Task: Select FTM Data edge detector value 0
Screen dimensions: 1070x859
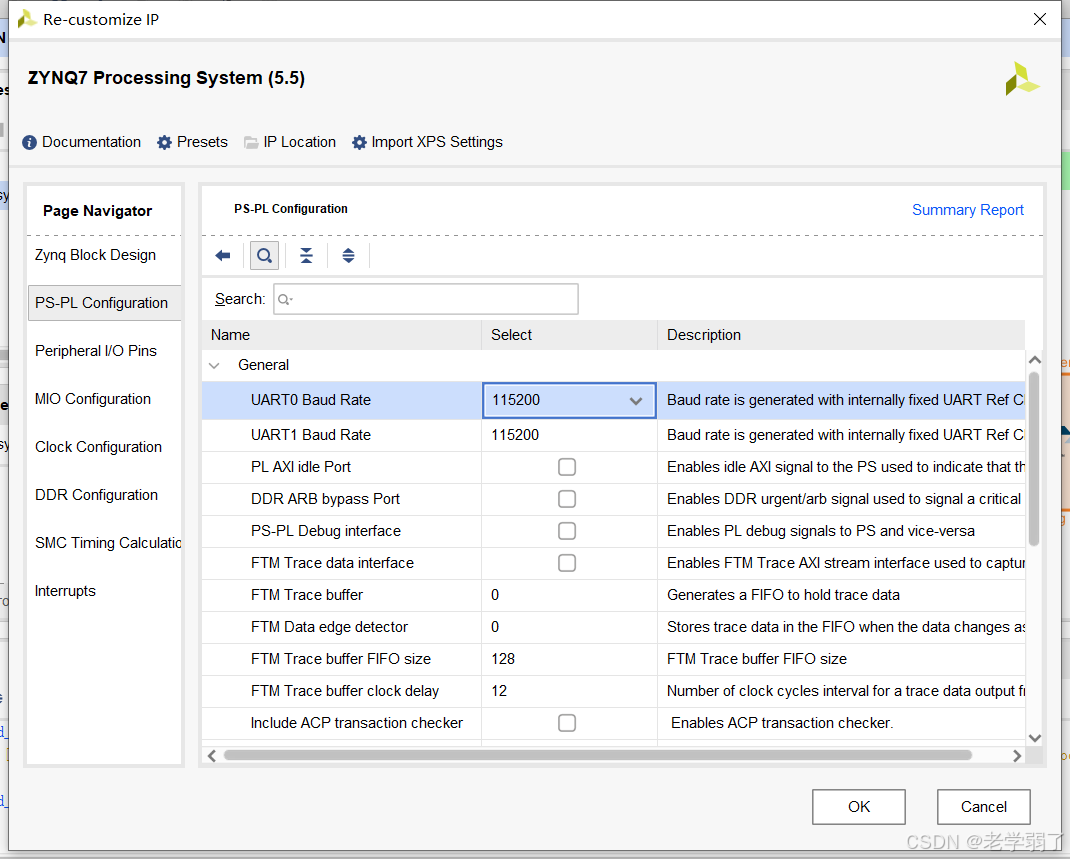Action: click(495, 628)
